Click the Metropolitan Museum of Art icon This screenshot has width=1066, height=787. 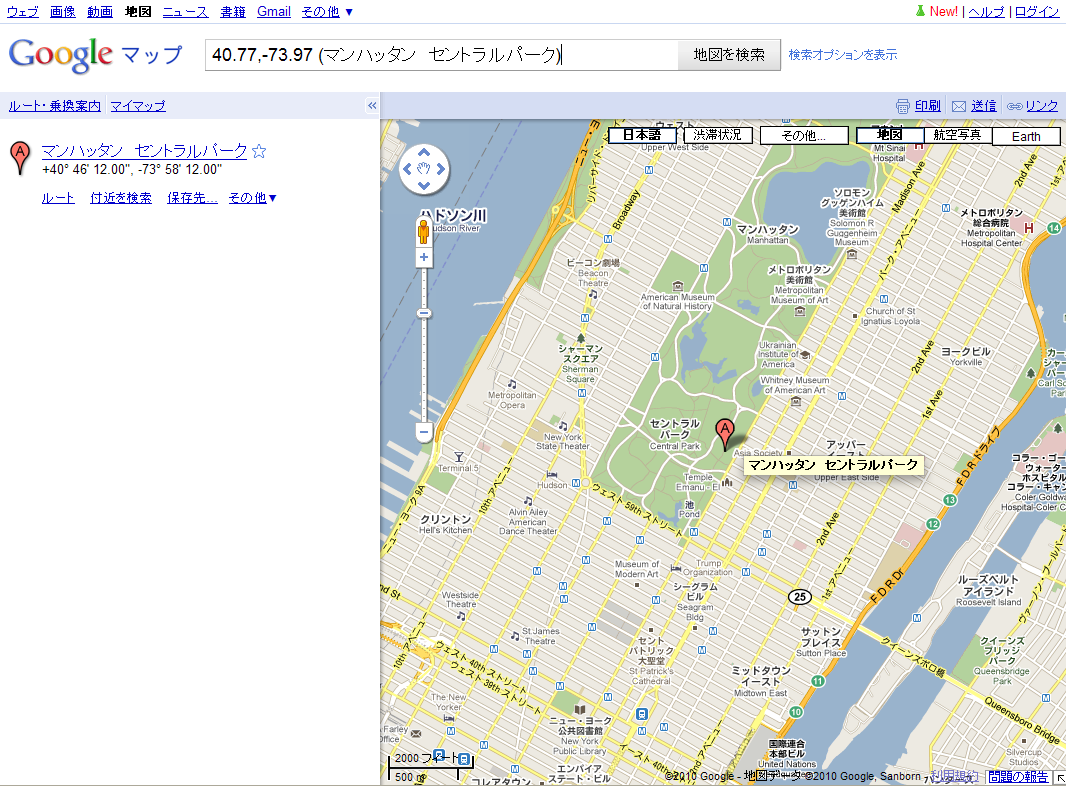coord(800,311)
